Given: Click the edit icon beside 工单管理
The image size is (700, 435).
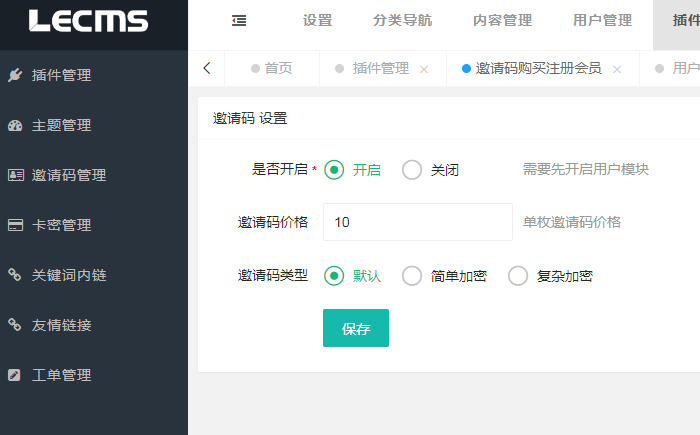Looking at the screenshot, I should click(x=14, y=375).
